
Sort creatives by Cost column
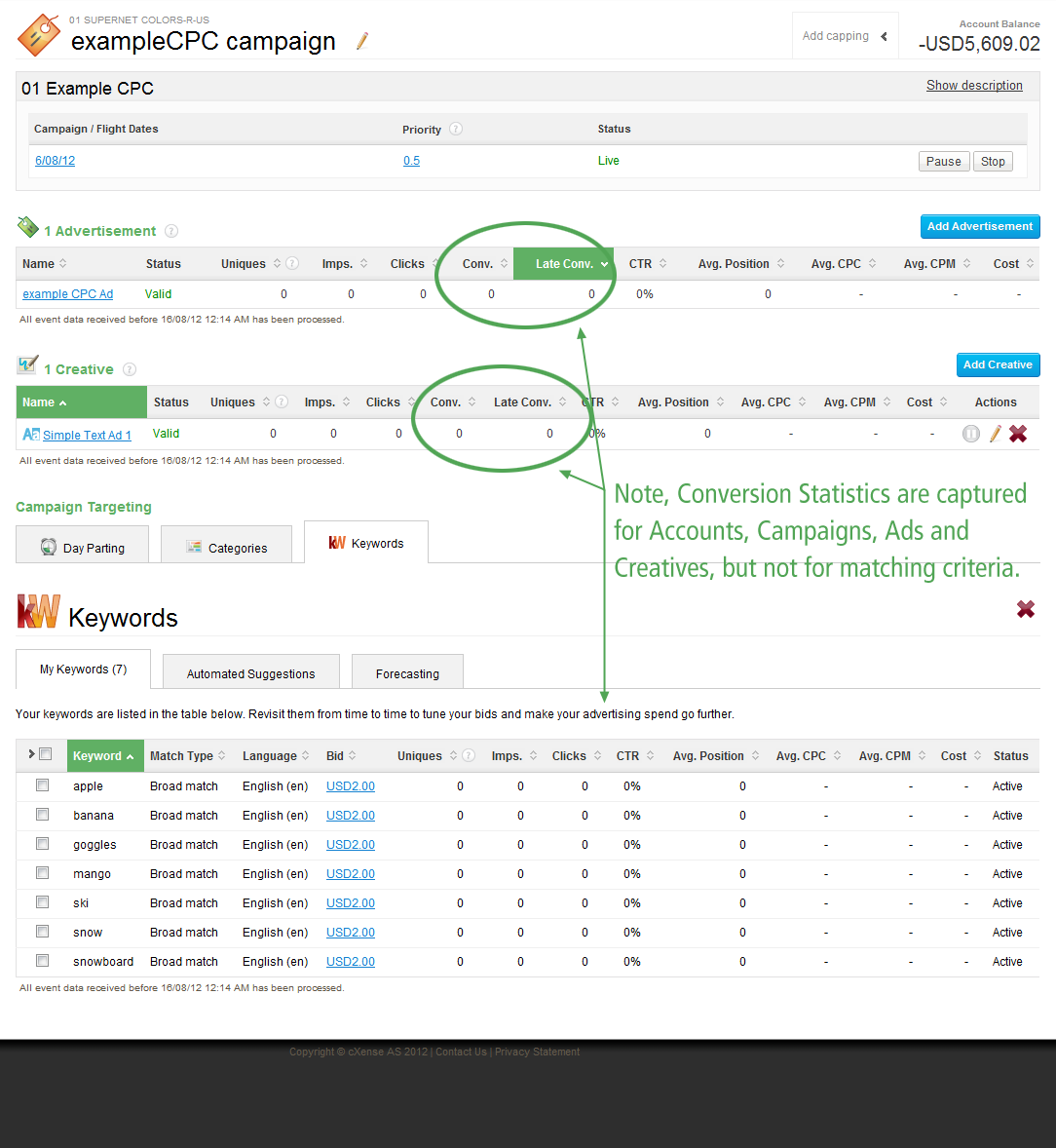click(x=926, y=402)
